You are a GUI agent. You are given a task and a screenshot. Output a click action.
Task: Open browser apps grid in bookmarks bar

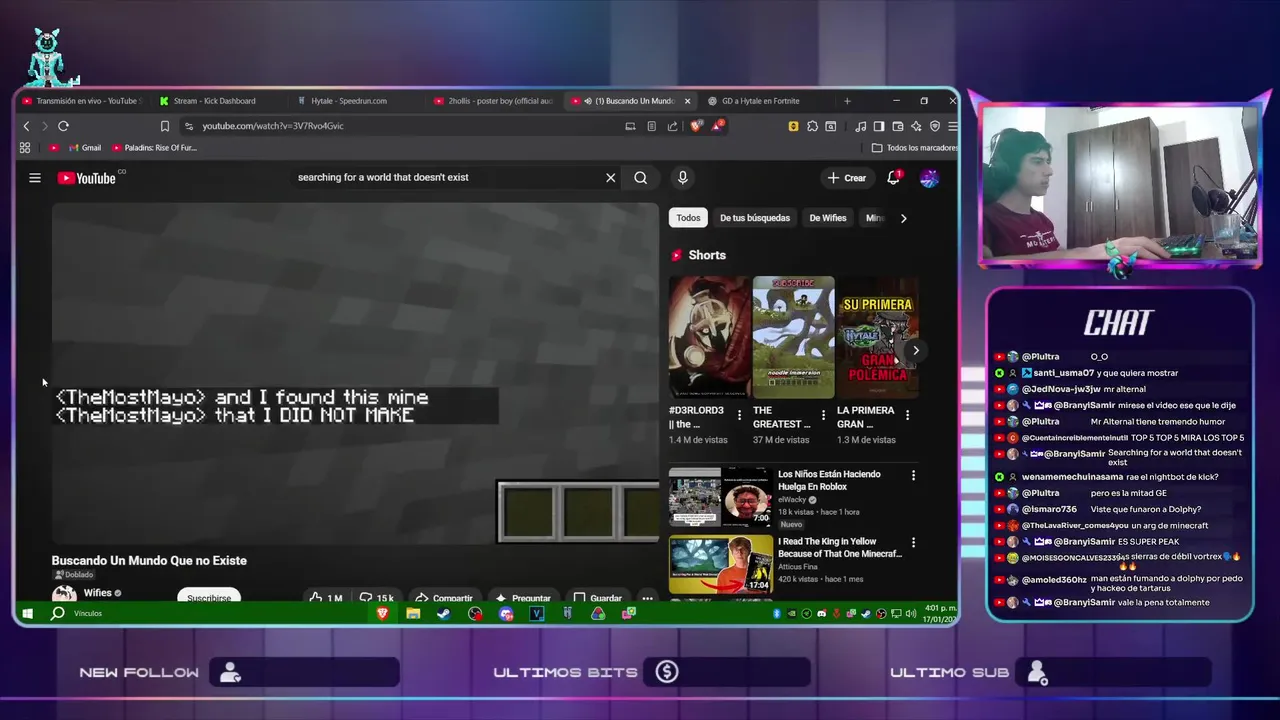tap(25, 148)
